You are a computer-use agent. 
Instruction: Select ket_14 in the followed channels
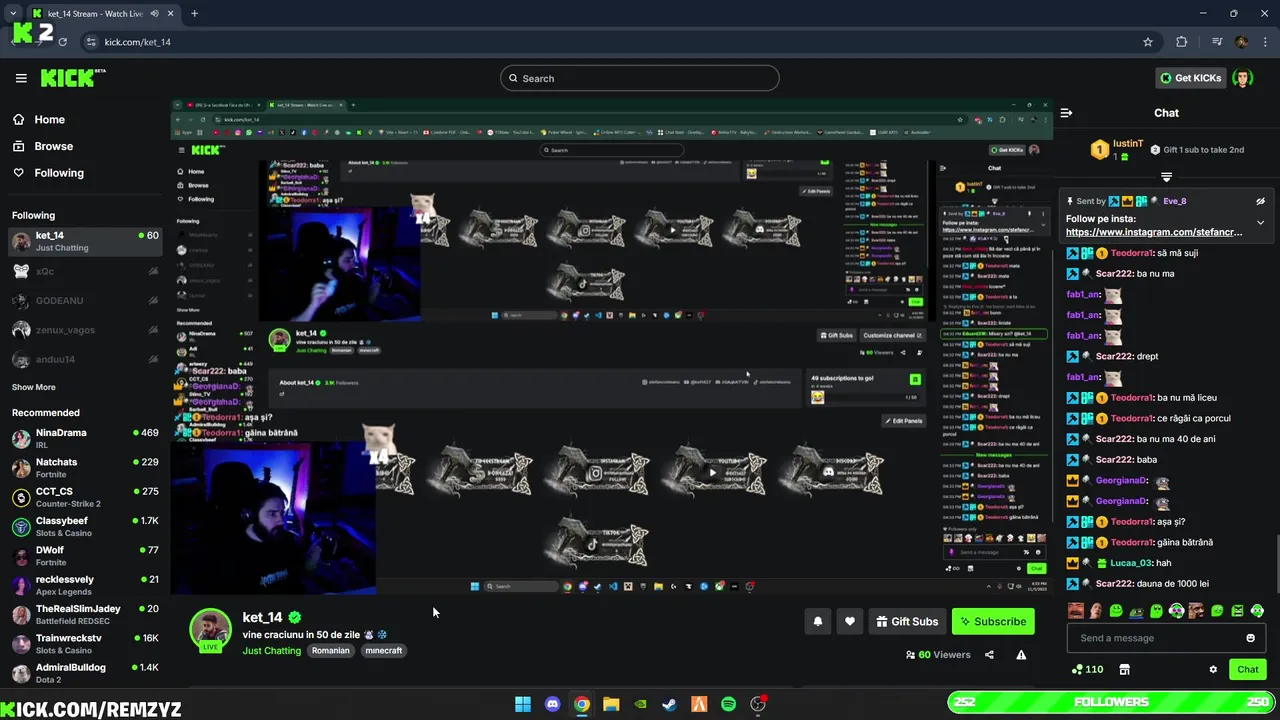[x=84, y=241]
